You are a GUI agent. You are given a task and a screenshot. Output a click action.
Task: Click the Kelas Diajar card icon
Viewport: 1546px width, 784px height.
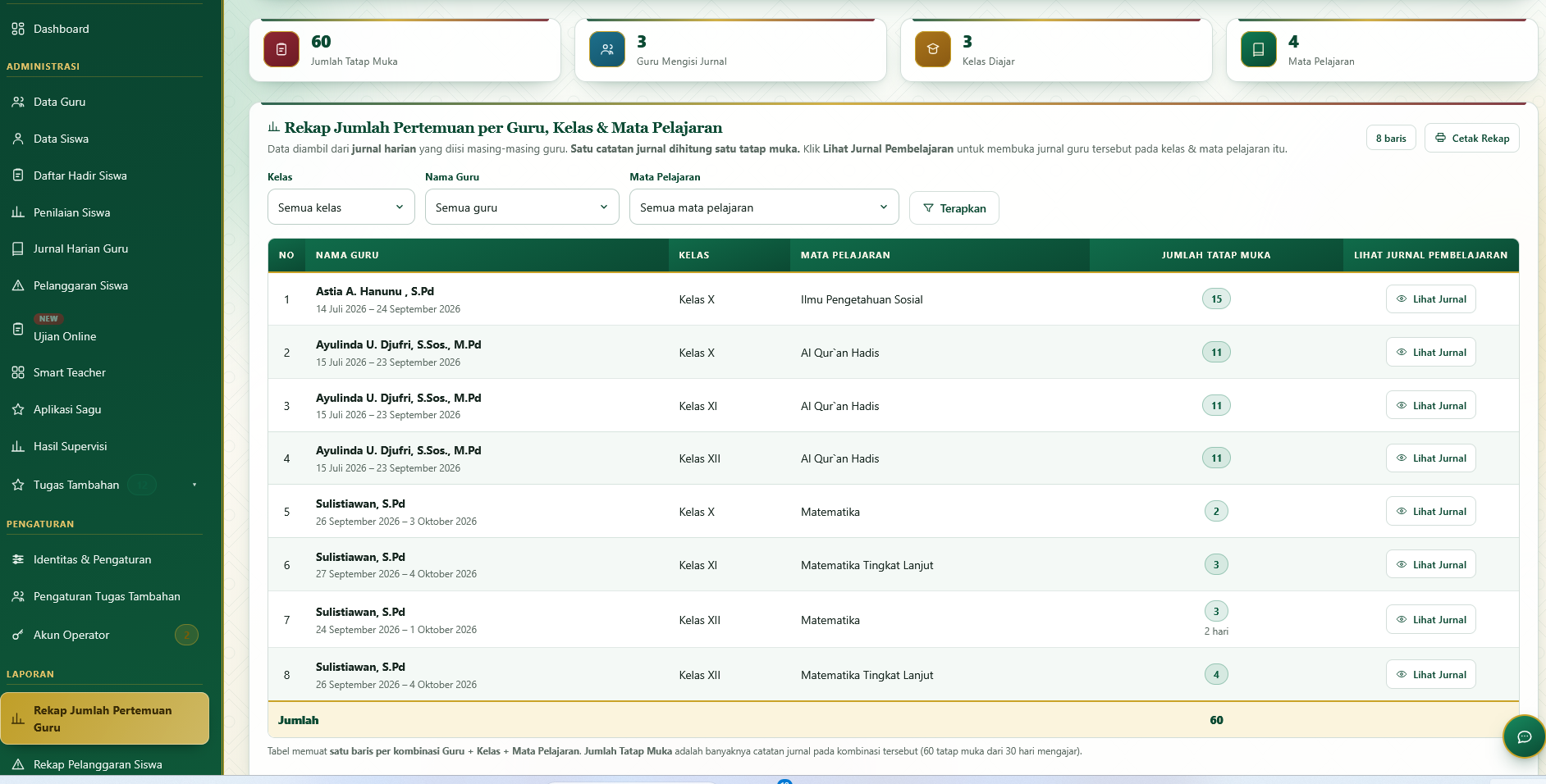coord(933,49)
